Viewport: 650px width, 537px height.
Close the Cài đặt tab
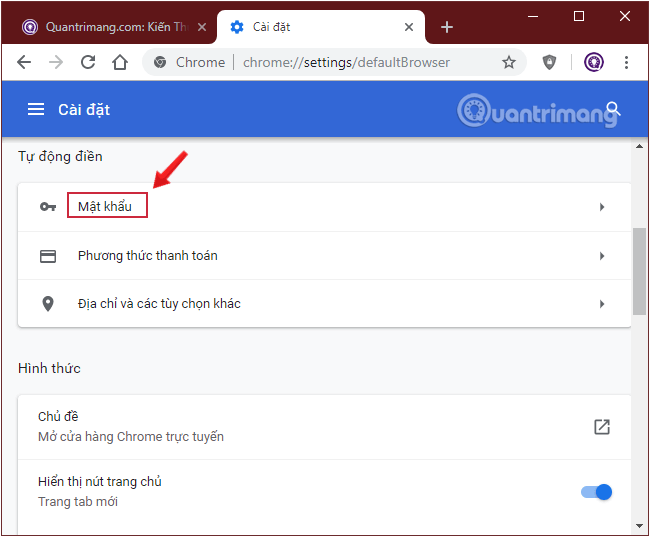tap(409, 27)
